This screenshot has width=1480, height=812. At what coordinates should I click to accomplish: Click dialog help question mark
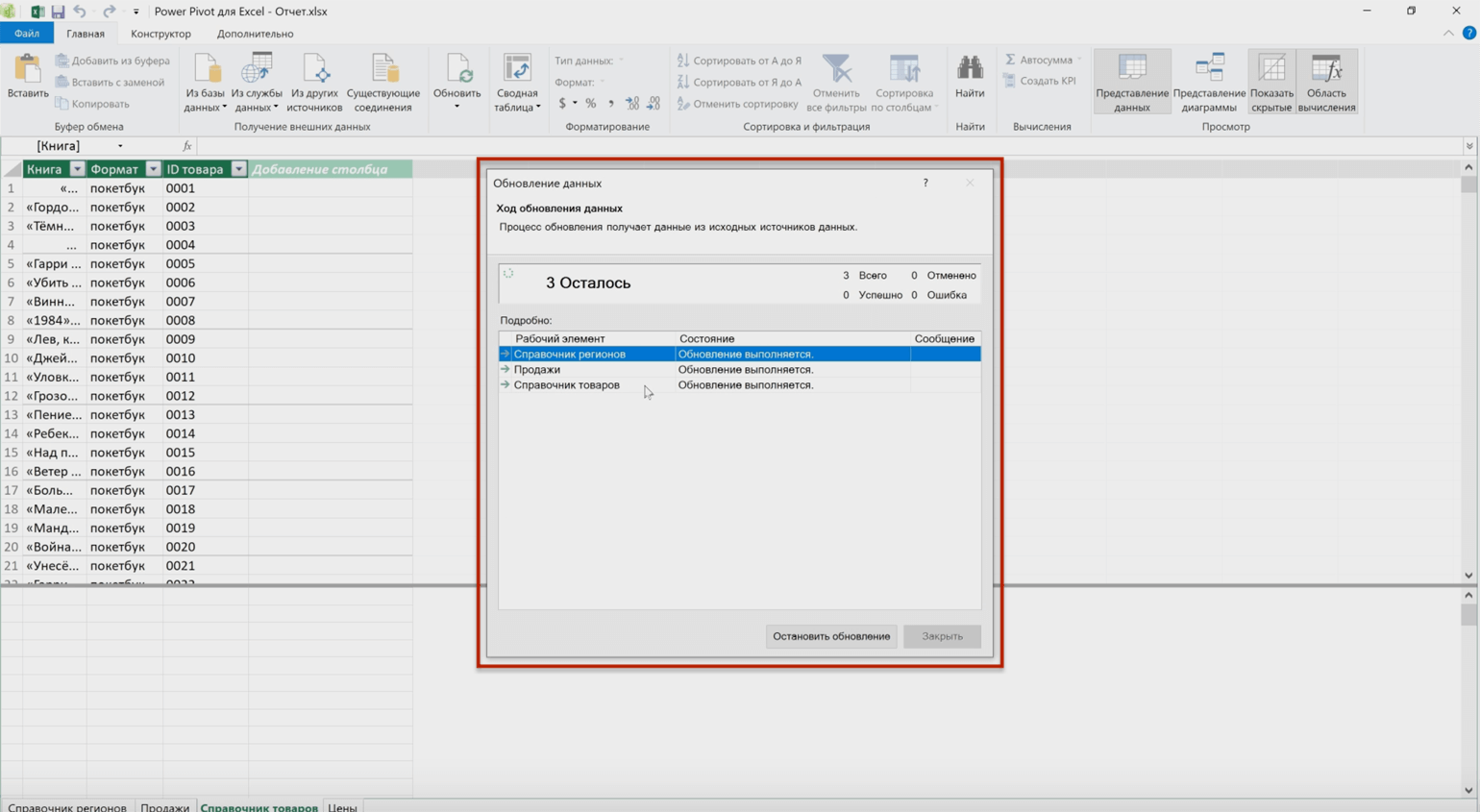pos(925,183)
